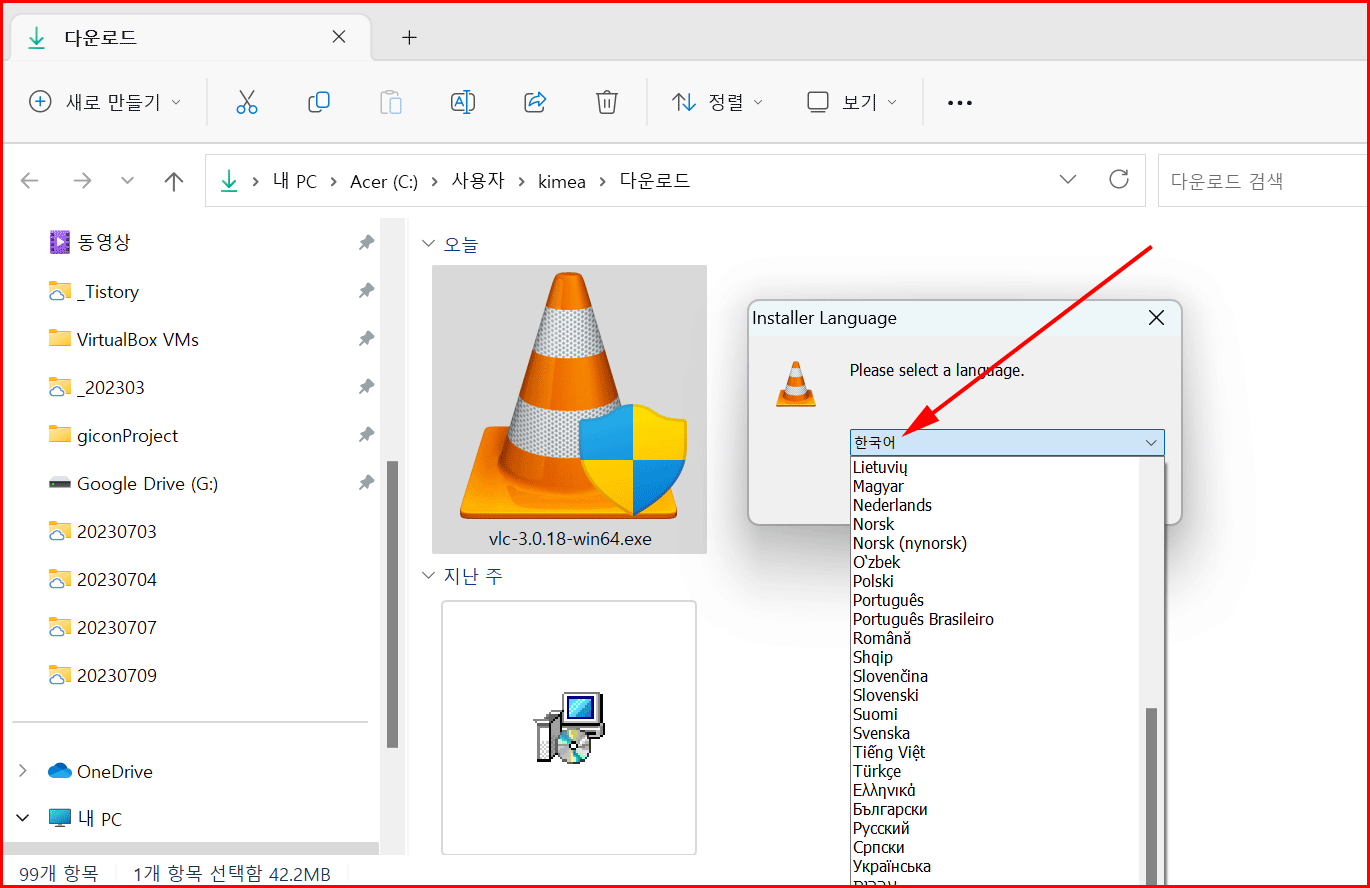Screen dimensions: 1370x888
Task: Click Acer (C:) in the address breadcrumb
Action: [x=384, y=181]
